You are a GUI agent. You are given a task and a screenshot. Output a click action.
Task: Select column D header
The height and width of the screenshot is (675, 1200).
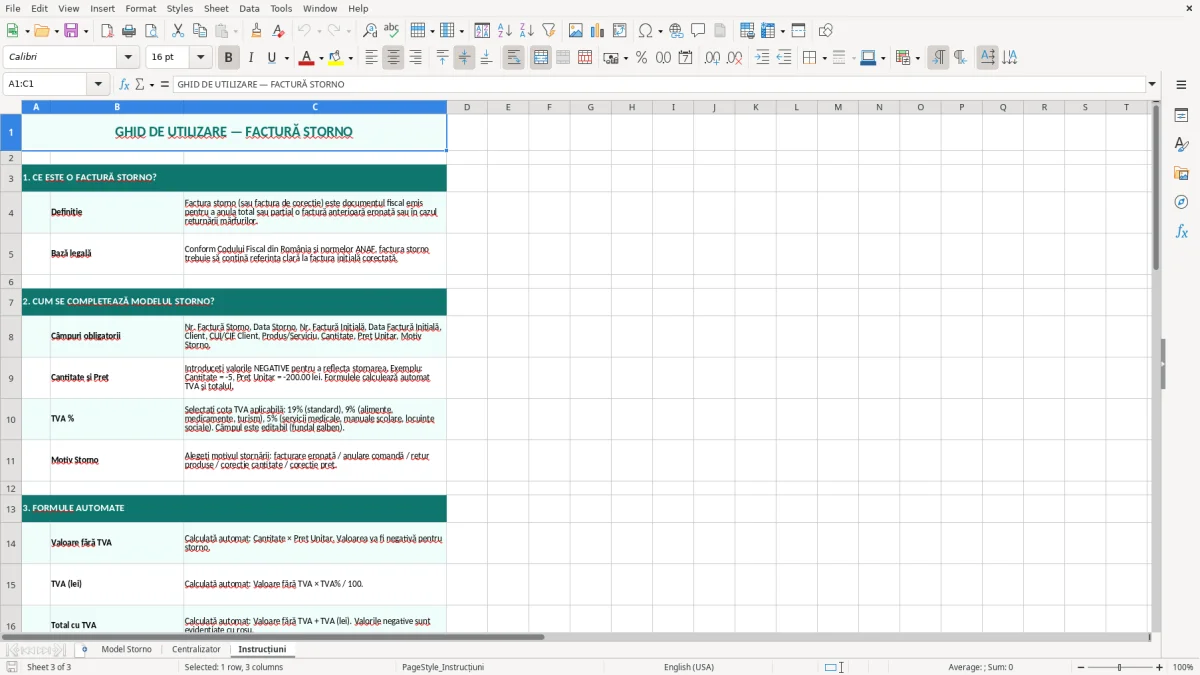pos(466,107)
